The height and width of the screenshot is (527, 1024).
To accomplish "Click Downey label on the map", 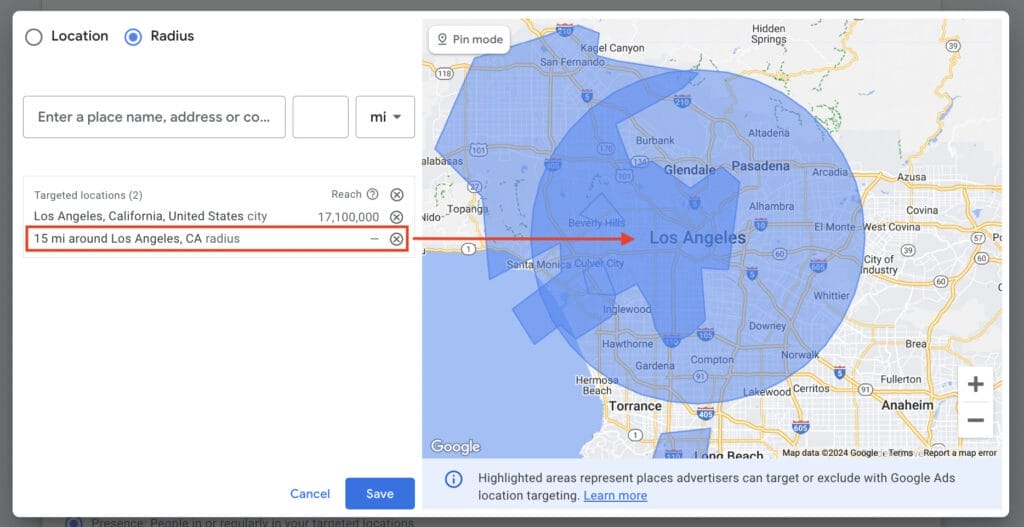I will [x=768, y=326].
